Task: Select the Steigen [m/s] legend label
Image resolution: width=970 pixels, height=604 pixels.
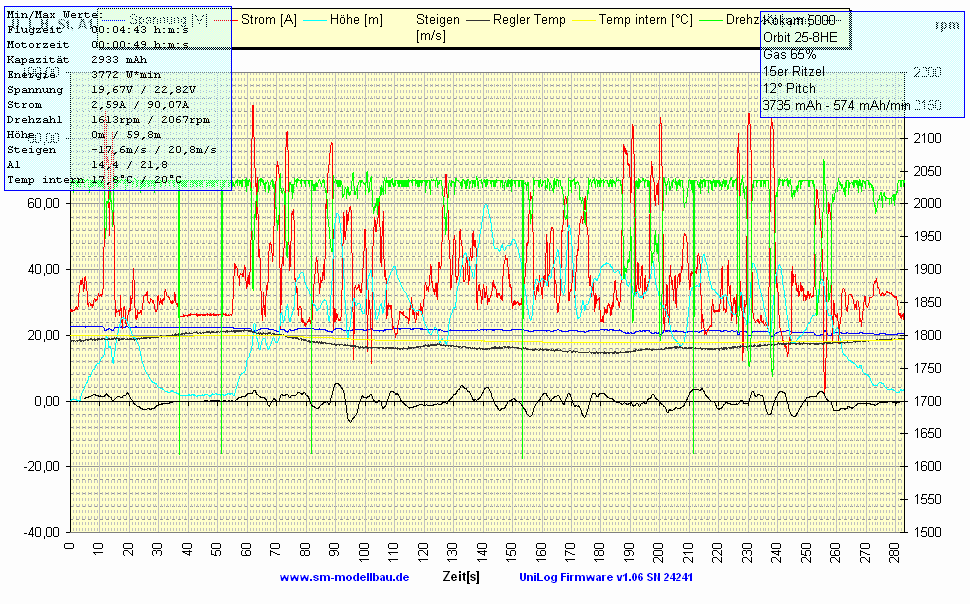Action: coord(438,27)
